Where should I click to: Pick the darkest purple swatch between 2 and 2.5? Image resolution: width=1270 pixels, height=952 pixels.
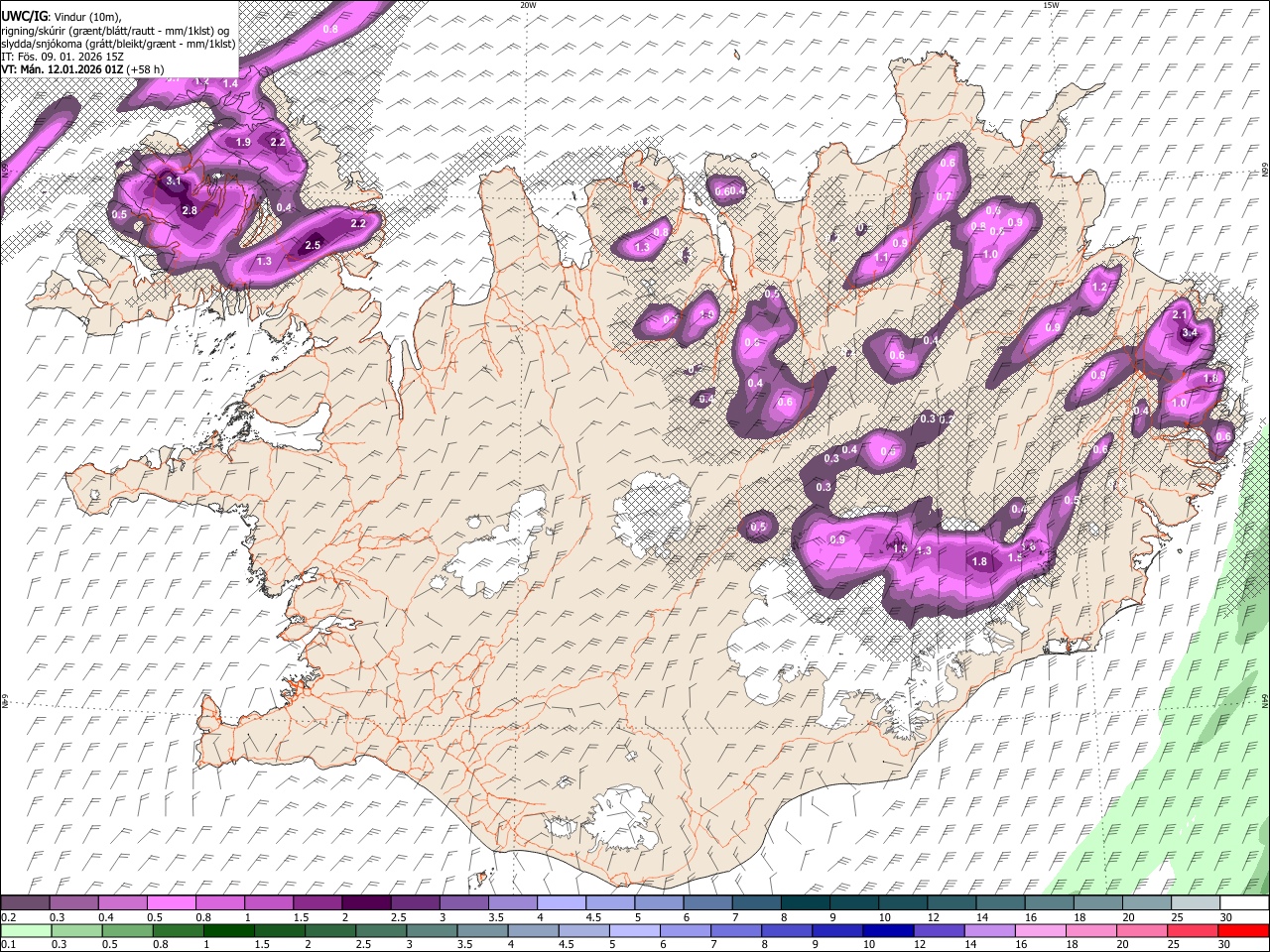tap(366, 903)
